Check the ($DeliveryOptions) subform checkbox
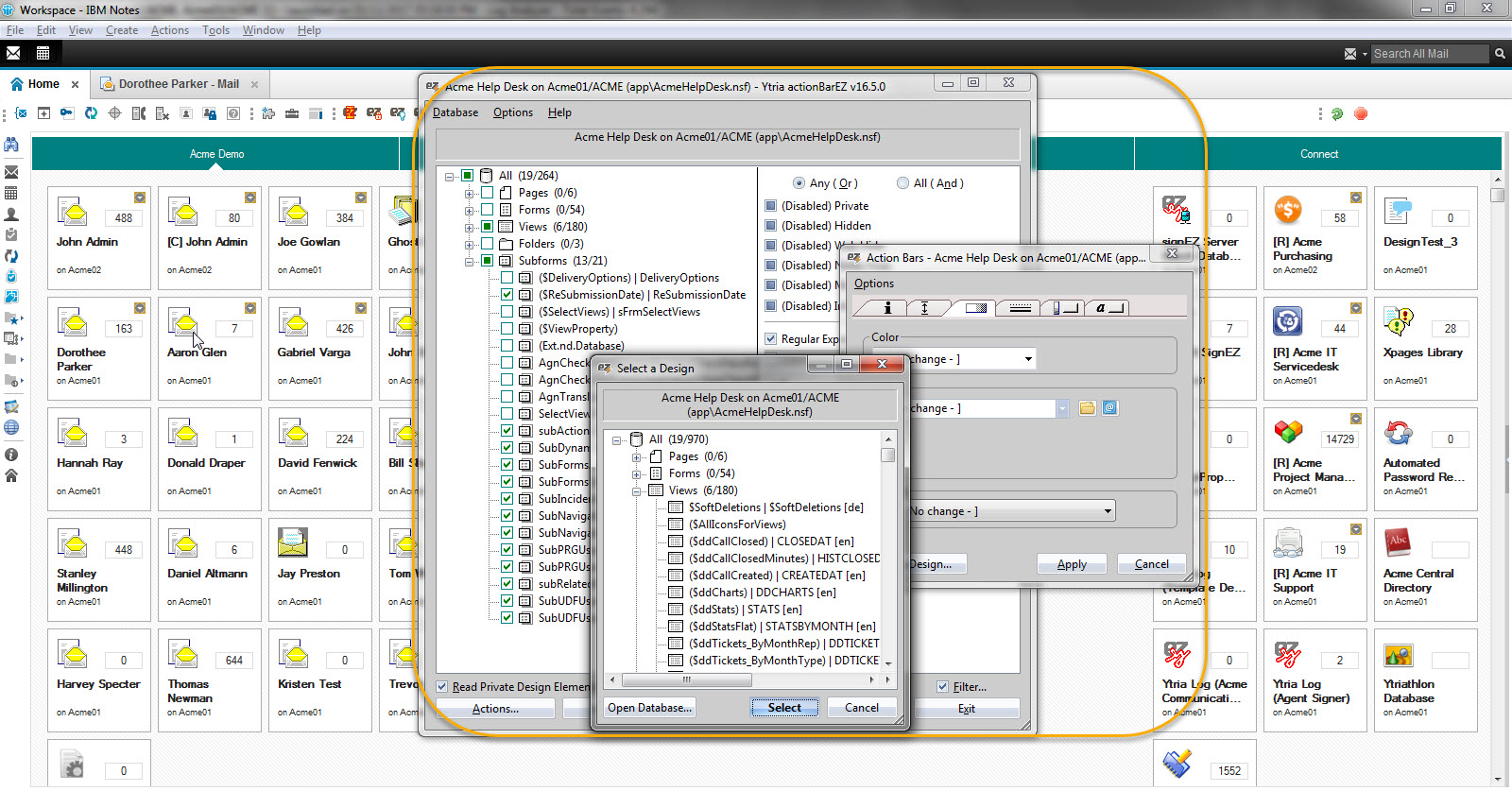The height and width of the screenshot is (791, 1512). click(x=507, y=278)
